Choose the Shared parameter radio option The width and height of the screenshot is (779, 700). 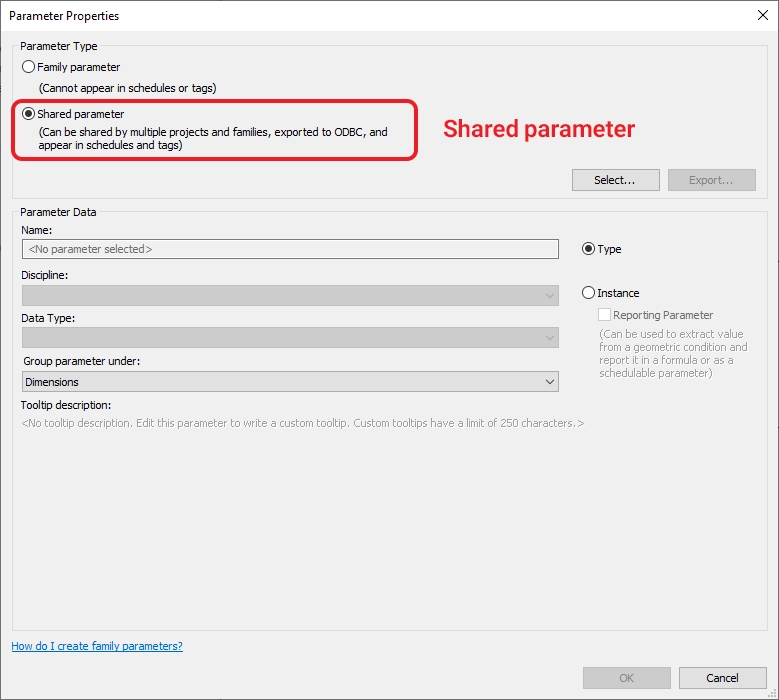(x=28, y=114)
